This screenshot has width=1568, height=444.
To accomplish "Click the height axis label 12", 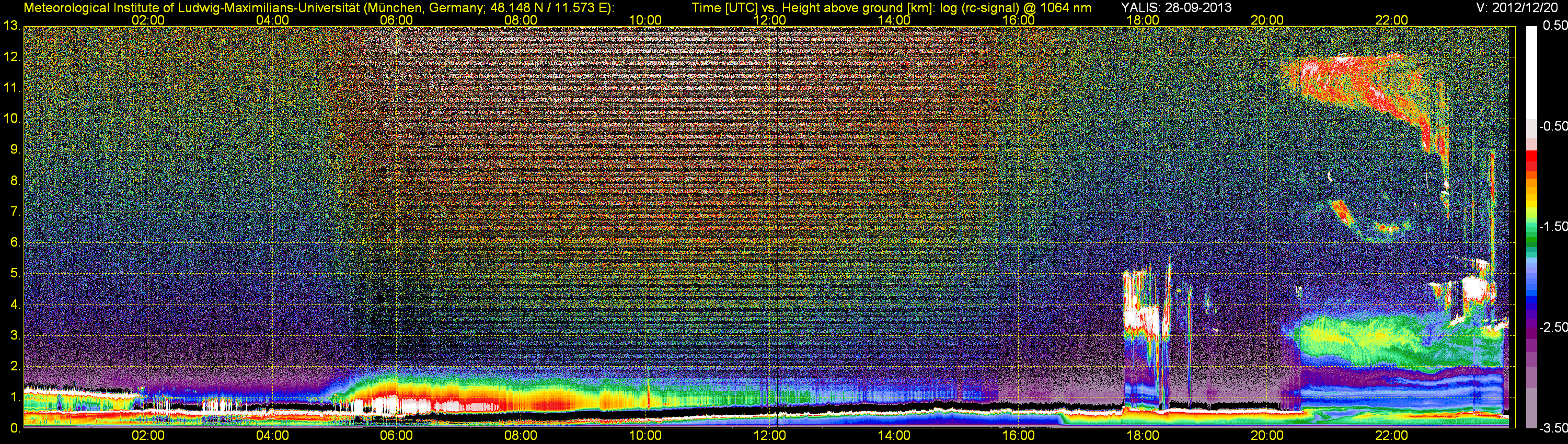I will 11,57.
